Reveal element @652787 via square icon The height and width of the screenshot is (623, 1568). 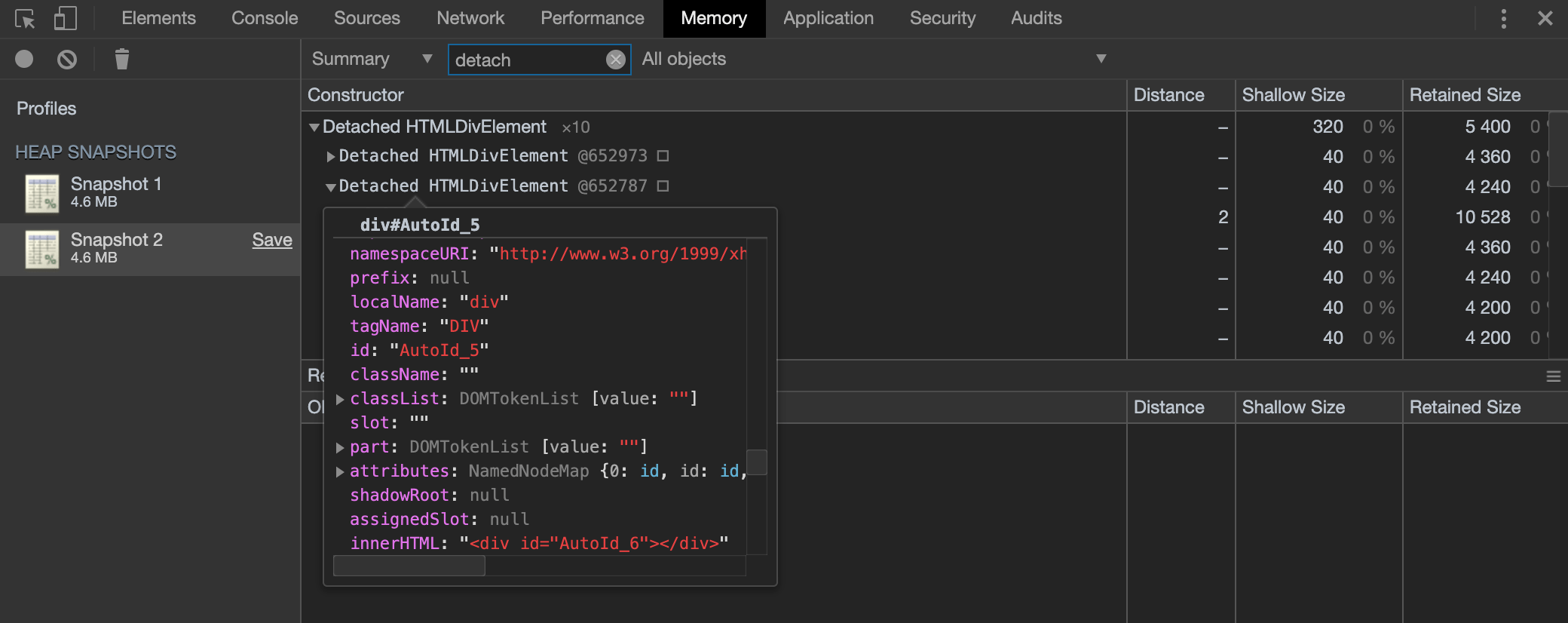coord(663,186)
